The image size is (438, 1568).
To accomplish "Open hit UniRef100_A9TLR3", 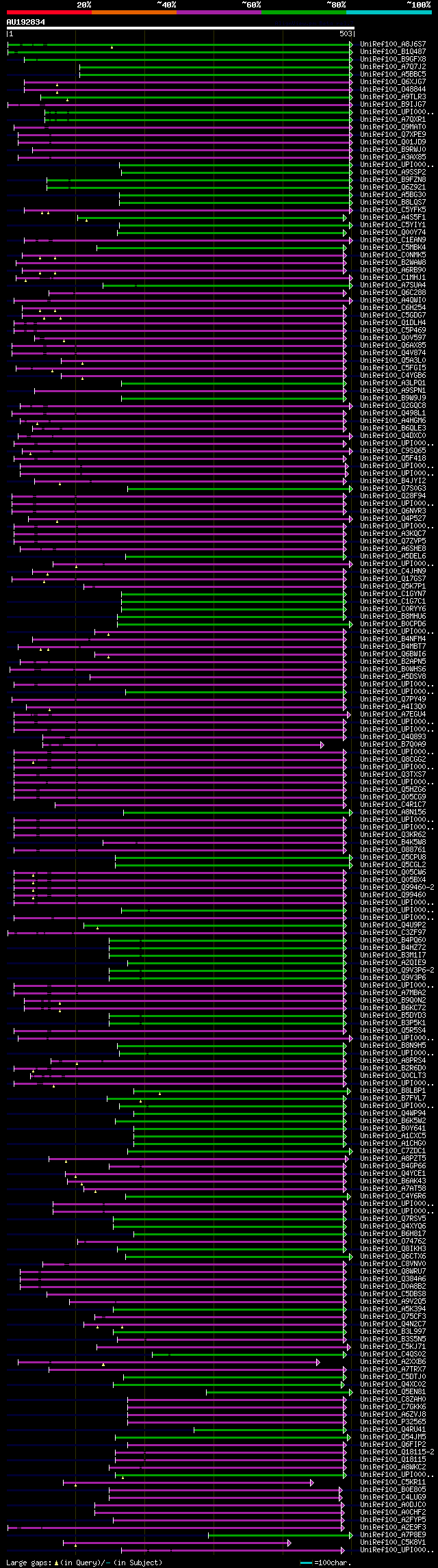I will 393,97.
